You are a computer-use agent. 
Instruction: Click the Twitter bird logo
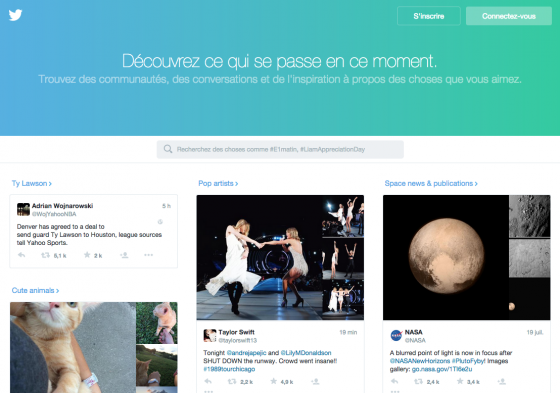(15, 15)
